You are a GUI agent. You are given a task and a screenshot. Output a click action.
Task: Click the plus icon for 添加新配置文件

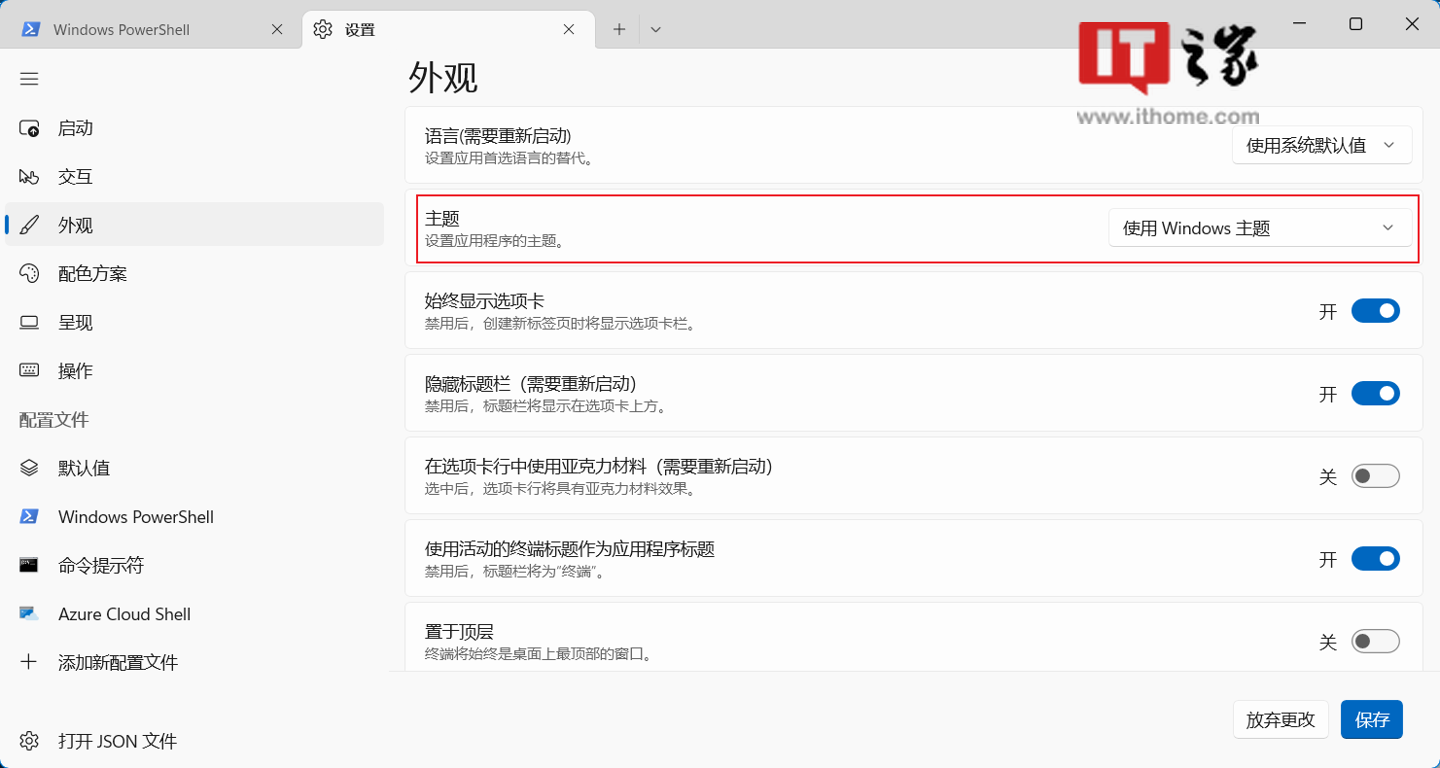(29, 662)
